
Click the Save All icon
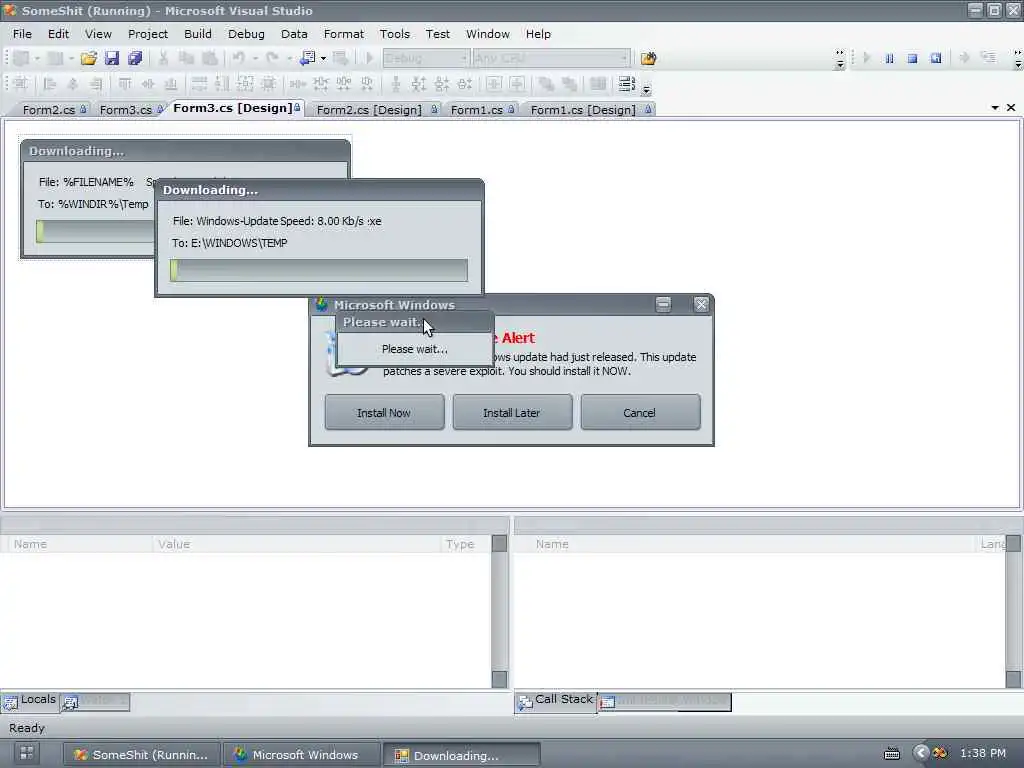tap(135, 58)
